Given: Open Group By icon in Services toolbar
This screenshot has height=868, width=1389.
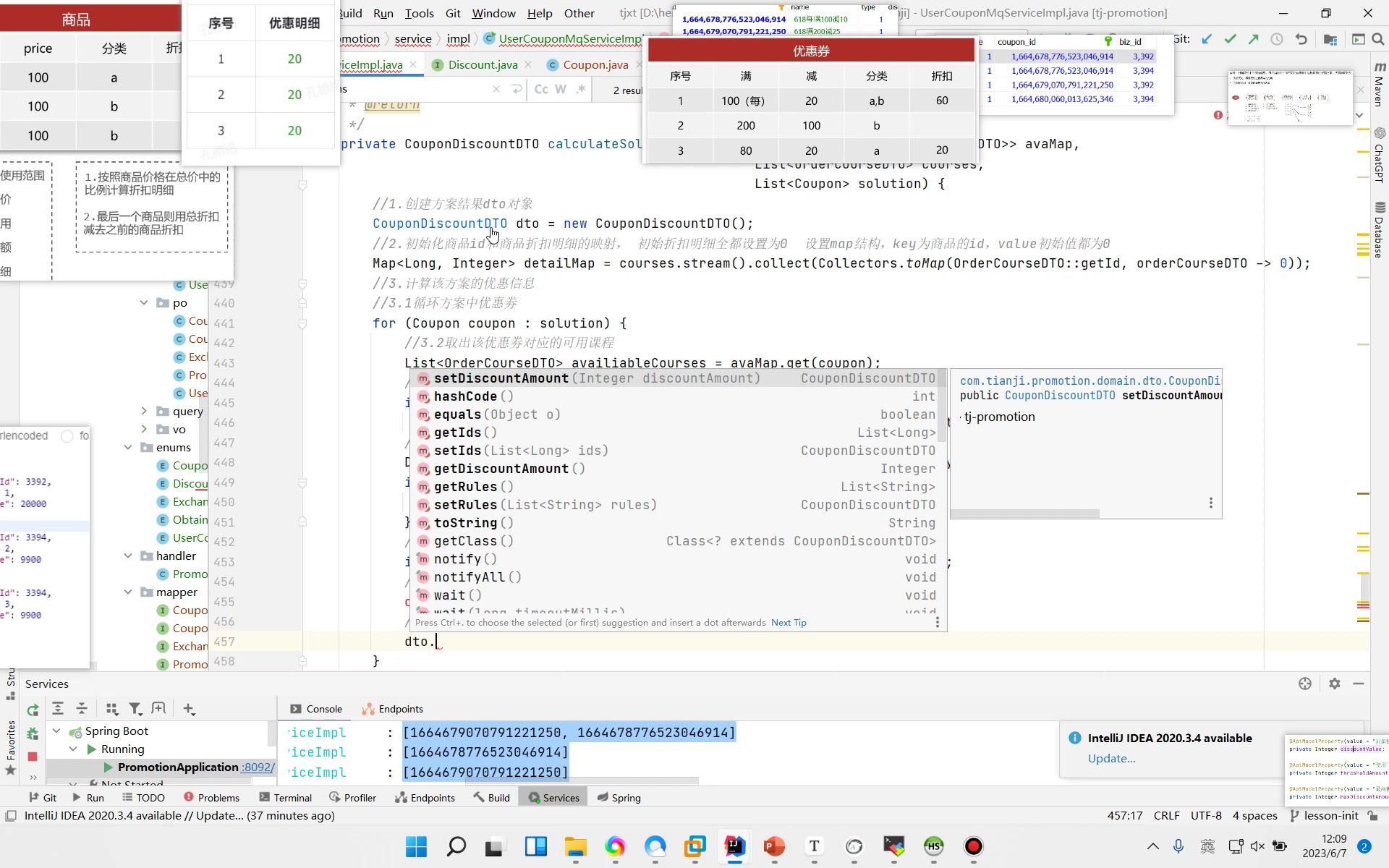Looking at the screenshot, I should (111, 709).
